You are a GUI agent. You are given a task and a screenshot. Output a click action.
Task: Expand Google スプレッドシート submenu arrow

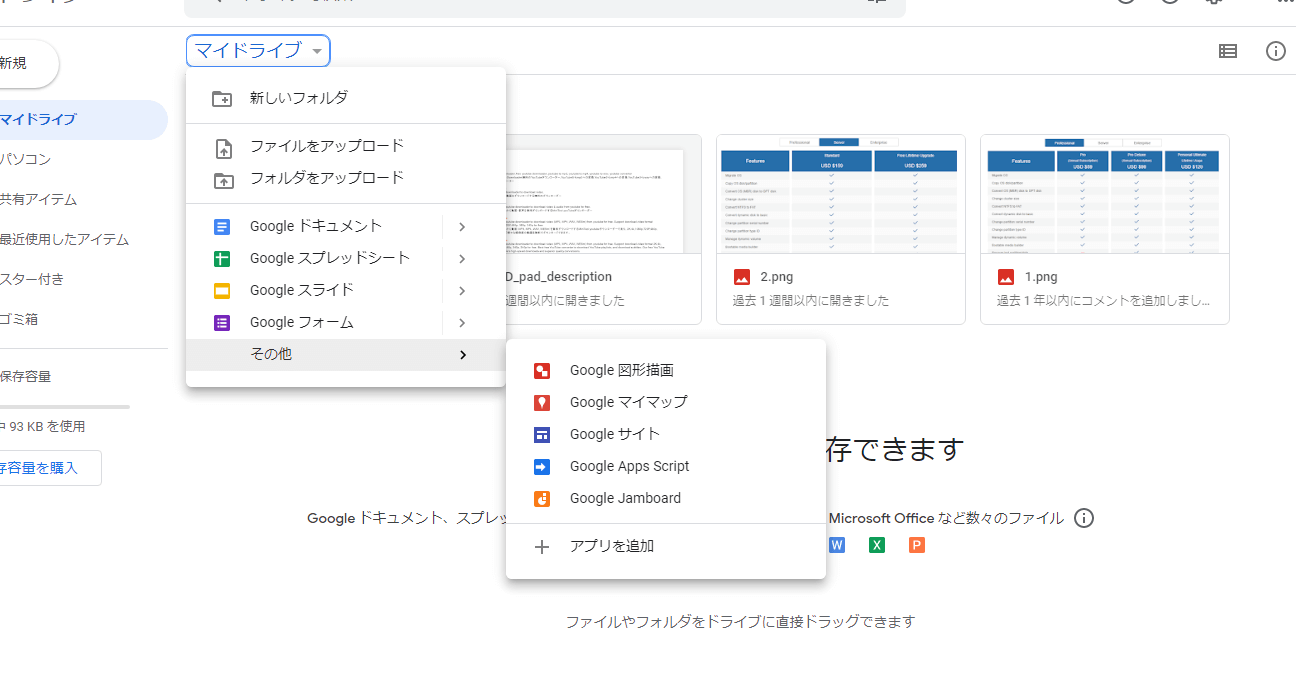coord(461,259)
